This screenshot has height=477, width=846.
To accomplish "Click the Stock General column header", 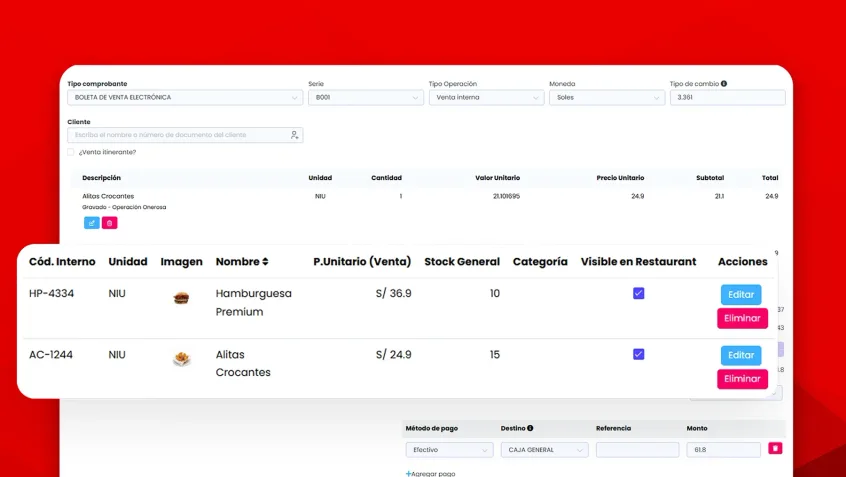I will [x=462, y=262].
